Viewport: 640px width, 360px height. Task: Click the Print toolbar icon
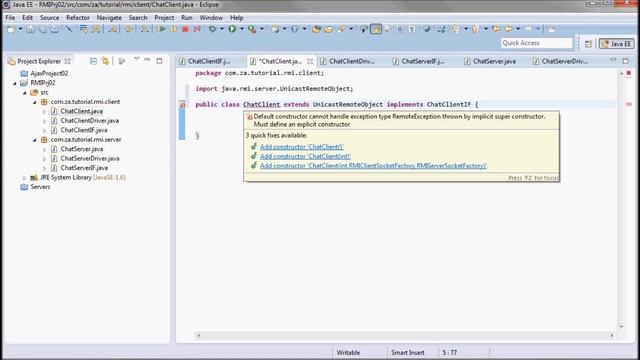pyautogui.click(x=54, y=29)
